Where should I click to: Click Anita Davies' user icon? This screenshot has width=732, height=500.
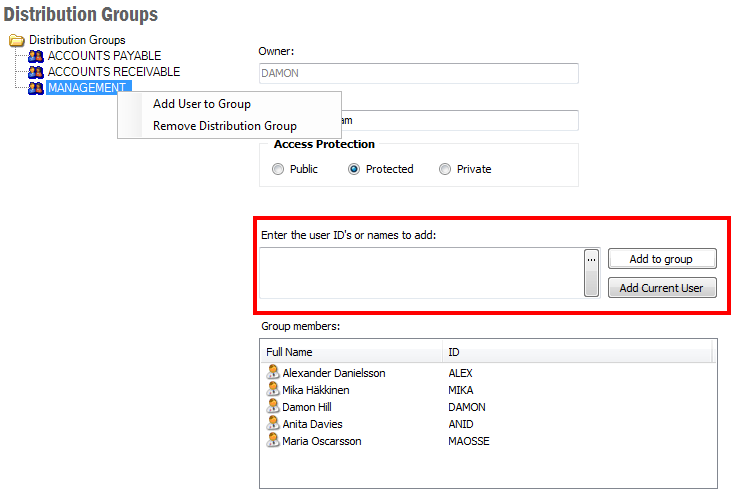(273, 423)
